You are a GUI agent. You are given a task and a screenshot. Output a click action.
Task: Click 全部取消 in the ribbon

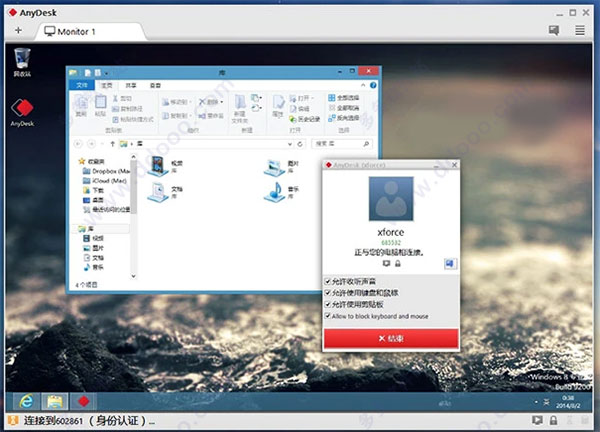coord(344,108)
